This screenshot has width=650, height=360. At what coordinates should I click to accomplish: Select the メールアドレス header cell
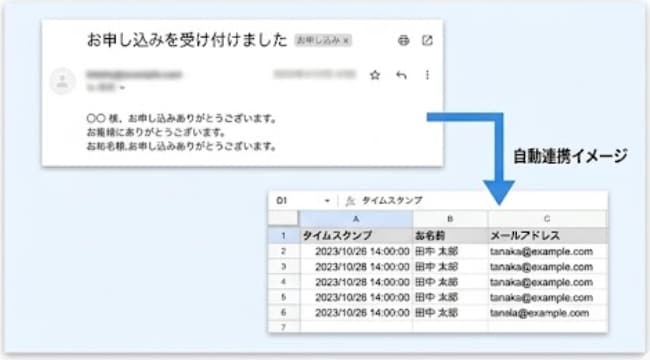coord(548,236)
